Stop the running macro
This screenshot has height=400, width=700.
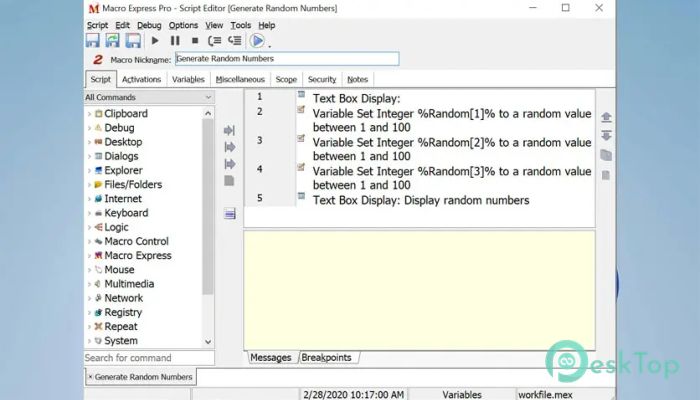(x=195, y=41)
